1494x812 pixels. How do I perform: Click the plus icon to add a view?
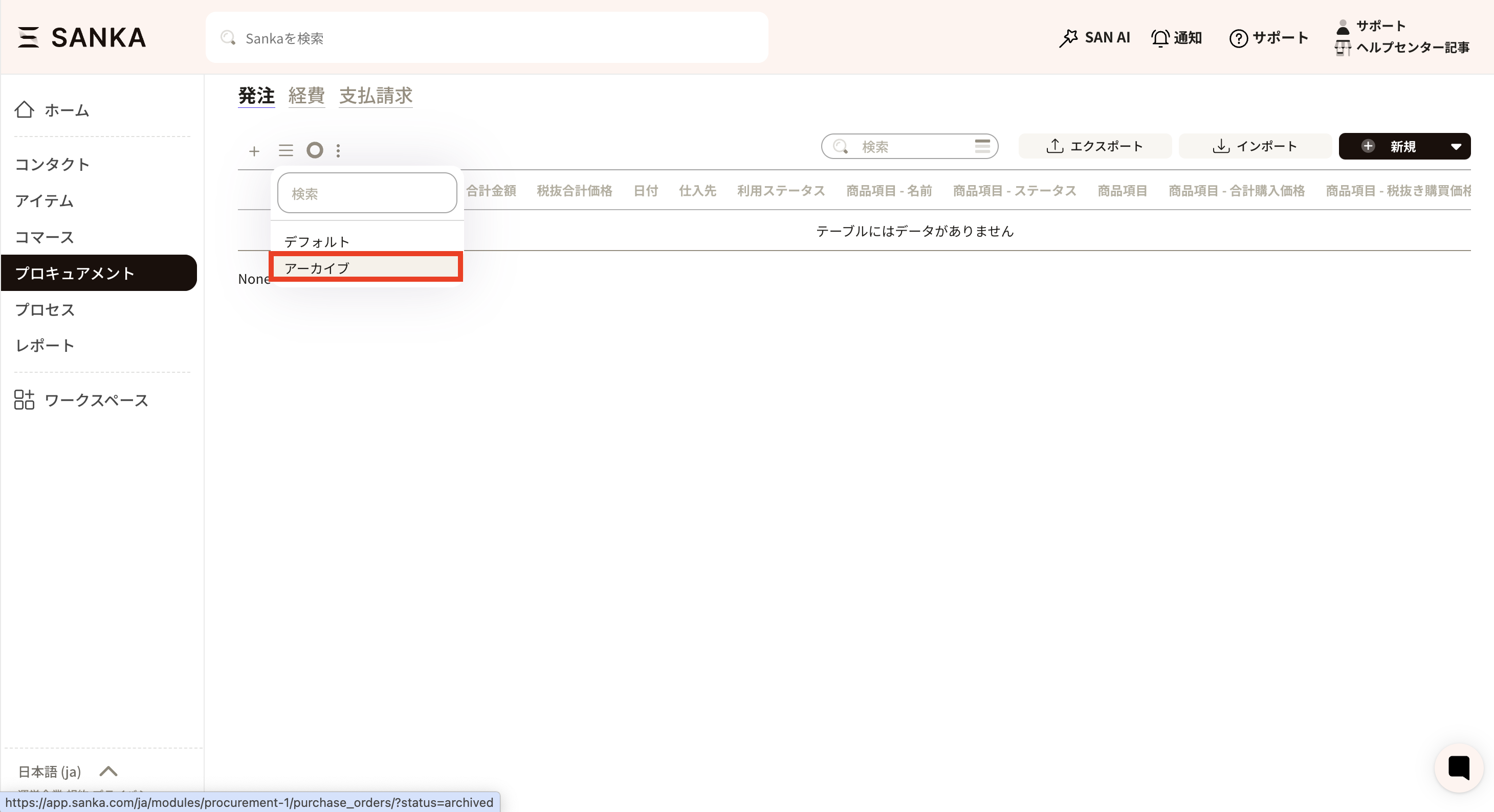coord(254,151)
